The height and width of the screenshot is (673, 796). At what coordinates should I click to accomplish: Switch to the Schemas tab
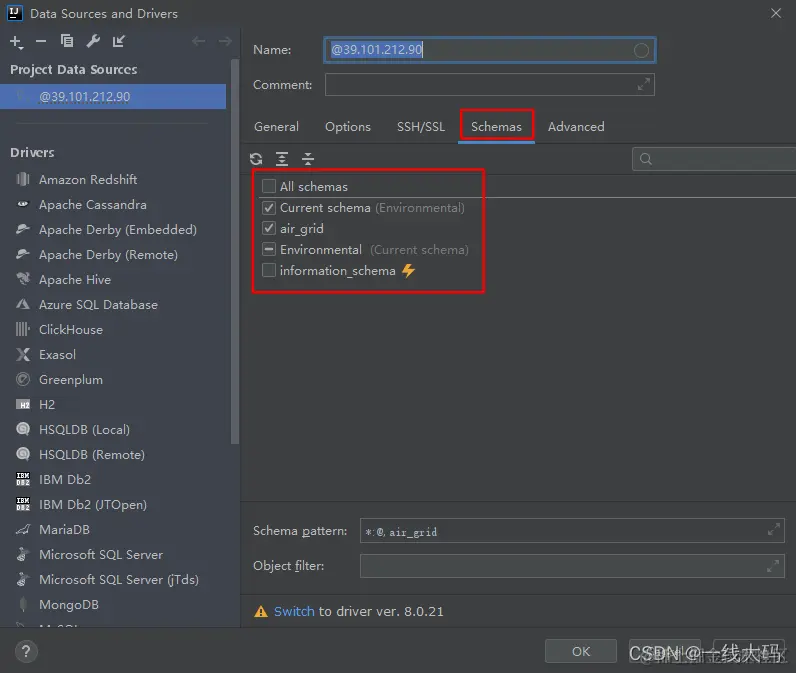tap(496, 126)
